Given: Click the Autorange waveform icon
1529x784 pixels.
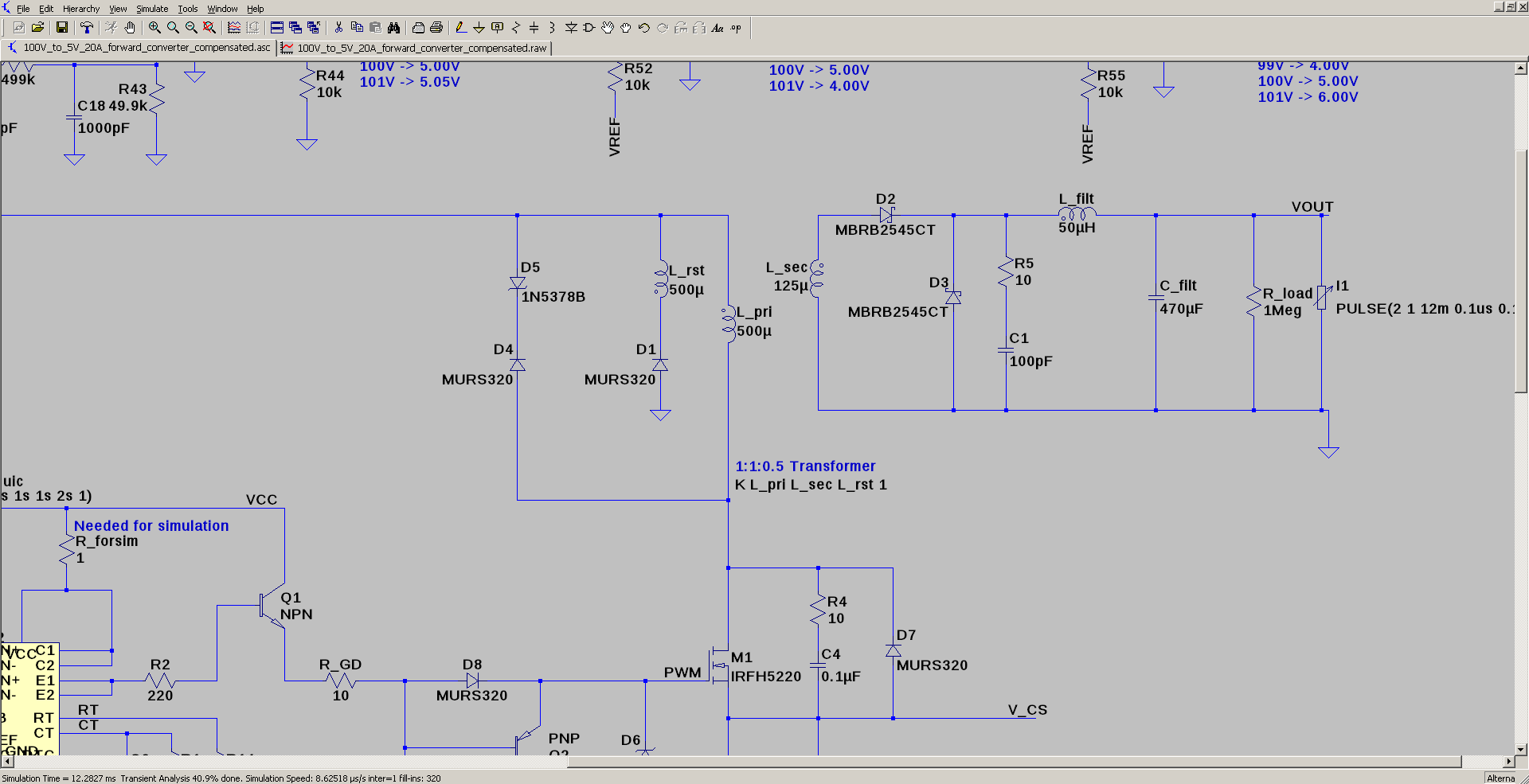Looking at the screenshot, I should click(x=234, y=28).
